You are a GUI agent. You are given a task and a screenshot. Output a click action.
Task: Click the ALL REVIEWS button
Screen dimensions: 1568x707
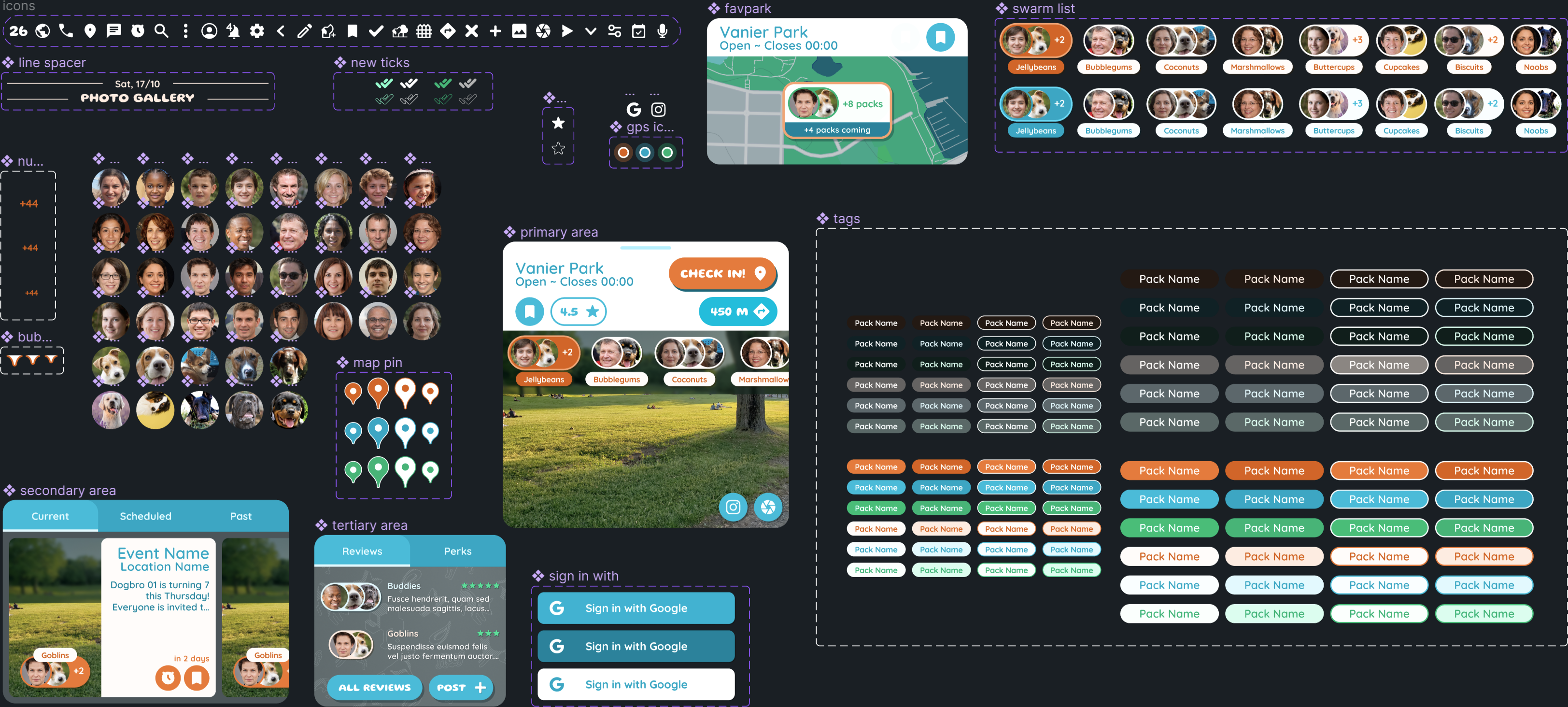click(374, 687)
